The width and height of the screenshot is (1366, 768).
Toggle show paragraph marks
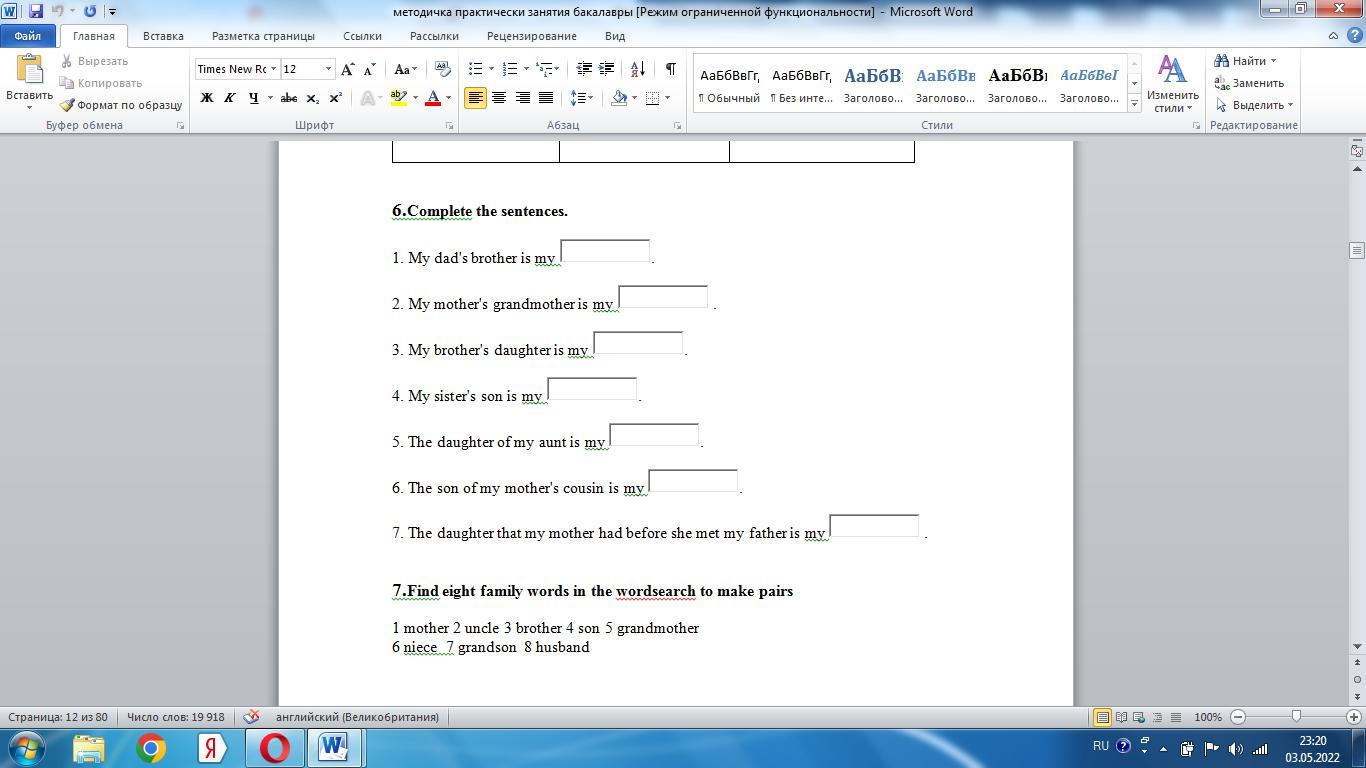(670, 69)
